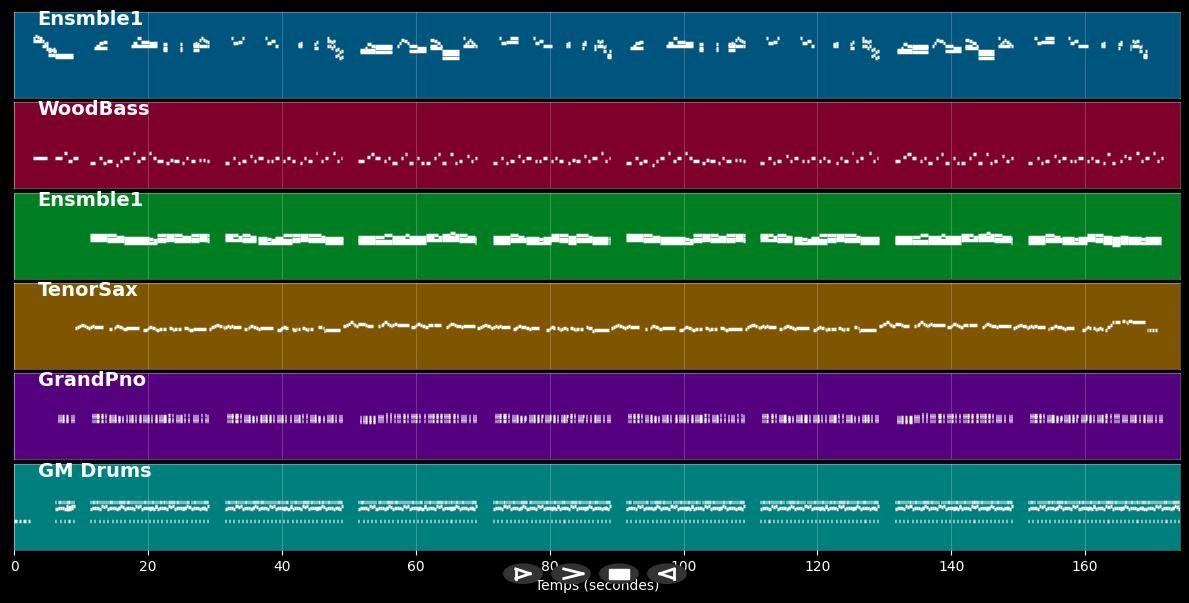1189x603 pixels.
Task: Click the 'Temps (secondes)' axis label
Action: (597, 586)
